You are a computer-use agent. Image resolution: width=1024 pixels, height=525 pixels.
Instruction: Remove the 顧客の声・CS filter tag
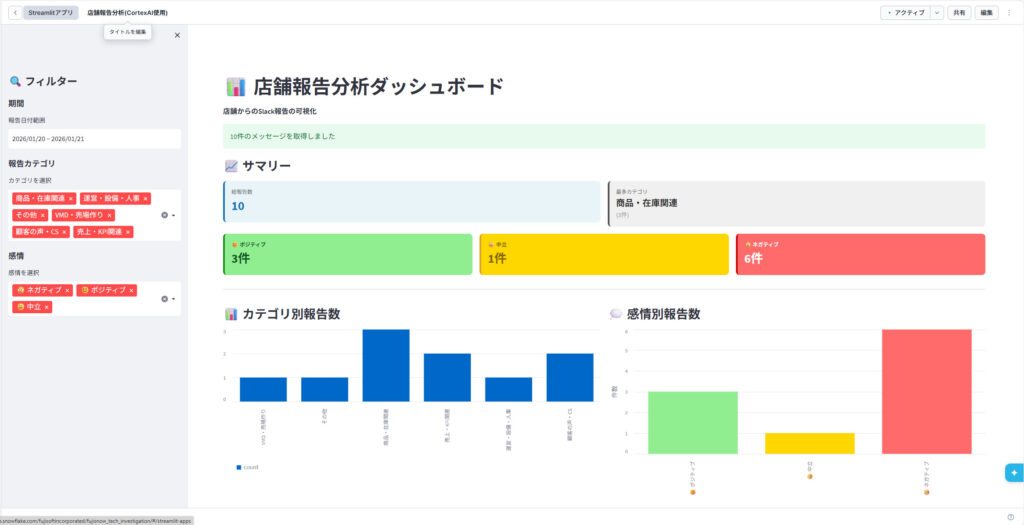click(x=65, y=232)
